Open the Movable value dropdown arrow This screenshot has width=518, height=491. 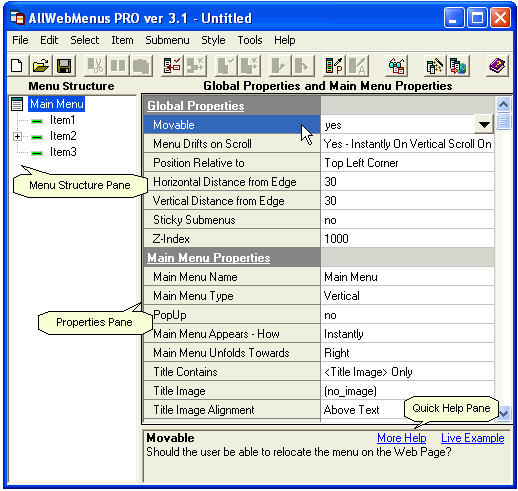click(x=484, y=125)
